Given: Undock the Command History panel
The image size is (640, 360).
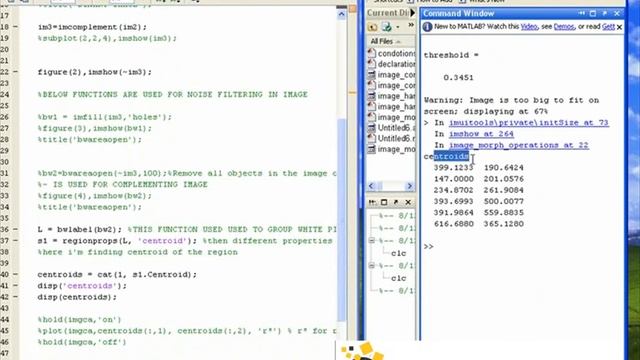Looking at the screenshot, I should [x=396, y=202].
